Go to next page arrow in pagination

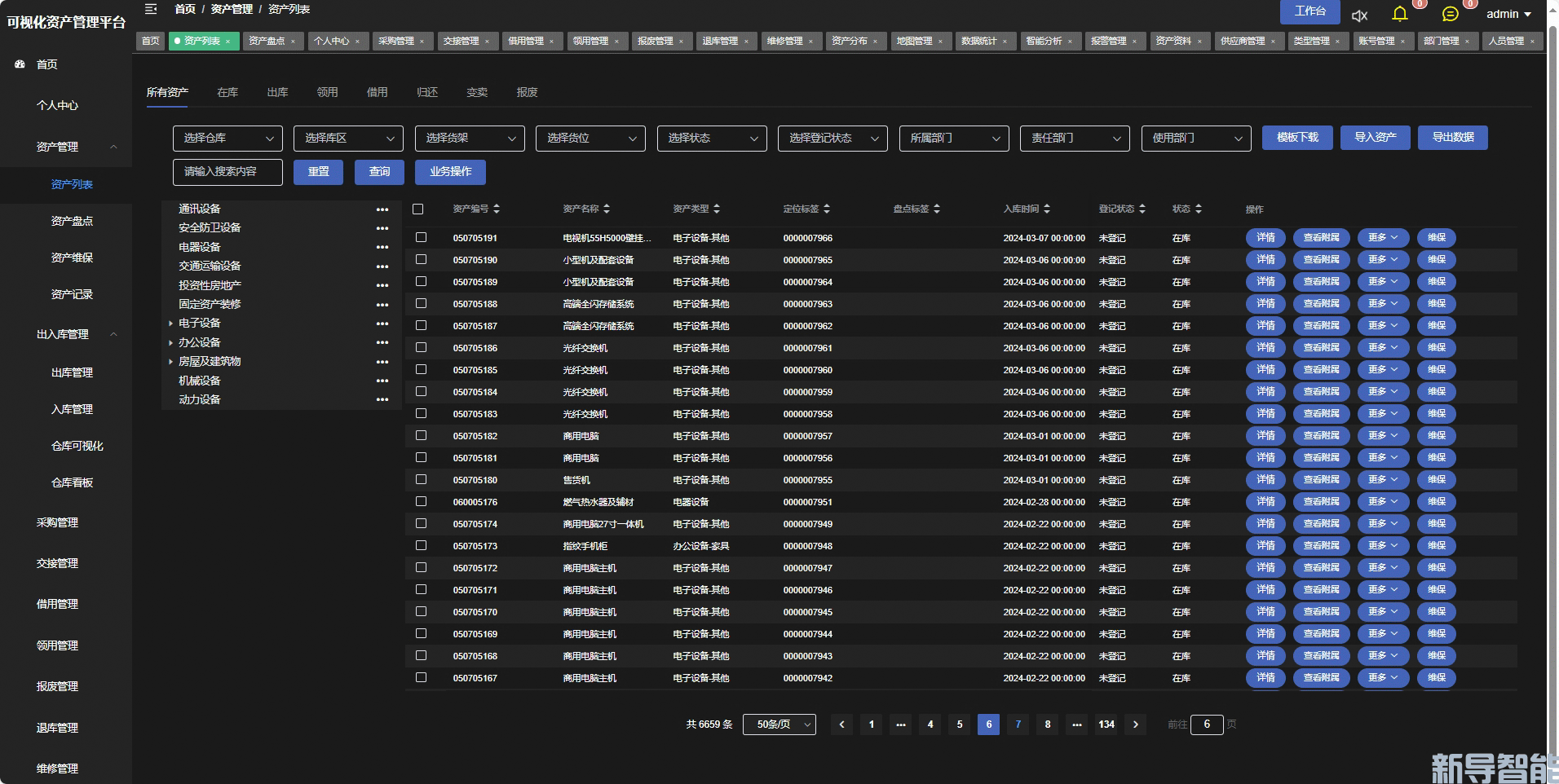1135,725
